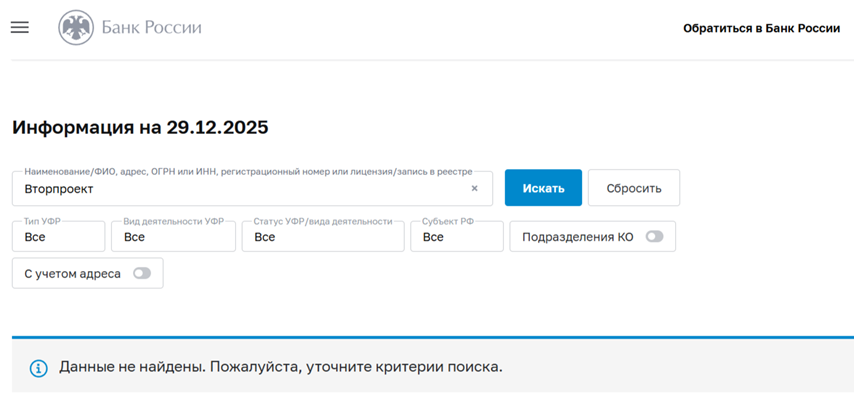Open the 'Вид деятельности УФР' dropdown

click(173, 237)
